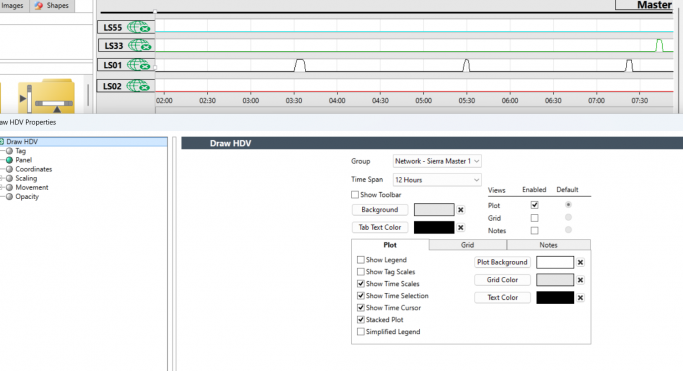683x371 pixels.
Task: Open the Time Span 12 Hours dropdown
Action: [x=437, y=180]
